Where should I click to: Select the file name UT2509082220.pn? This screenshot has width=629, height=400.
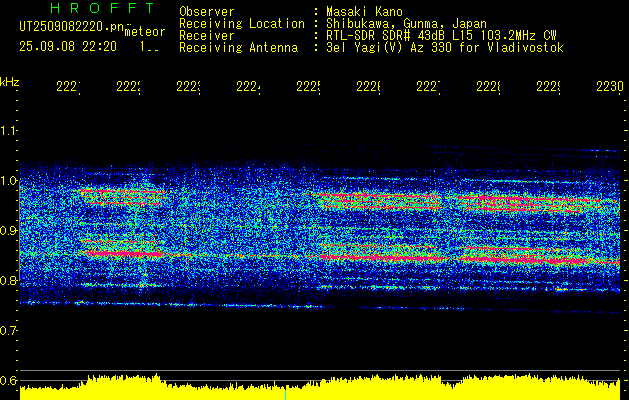click(72, 27)
